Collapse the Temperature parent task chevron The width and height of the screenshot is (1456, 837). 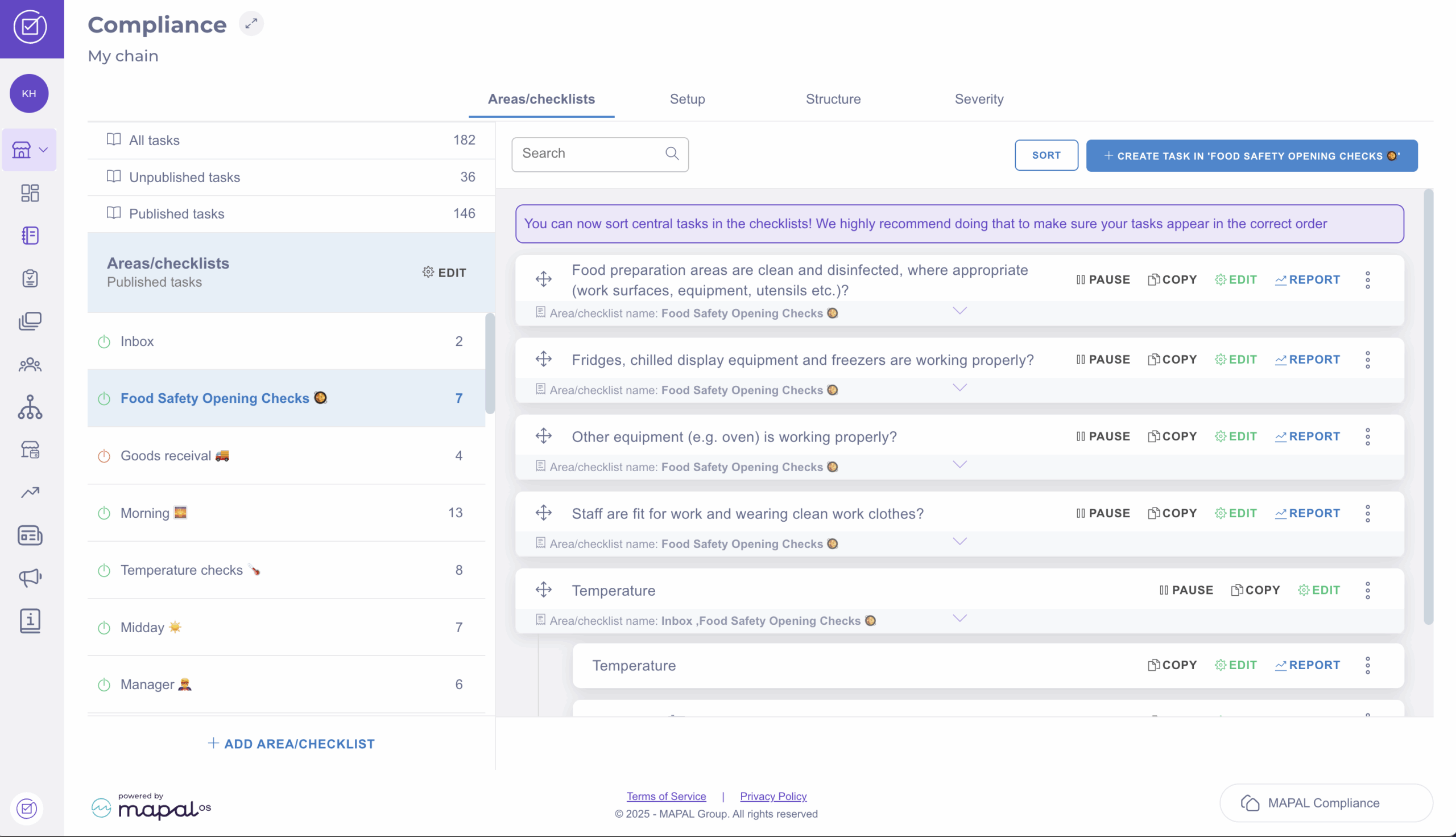point(959,619)
